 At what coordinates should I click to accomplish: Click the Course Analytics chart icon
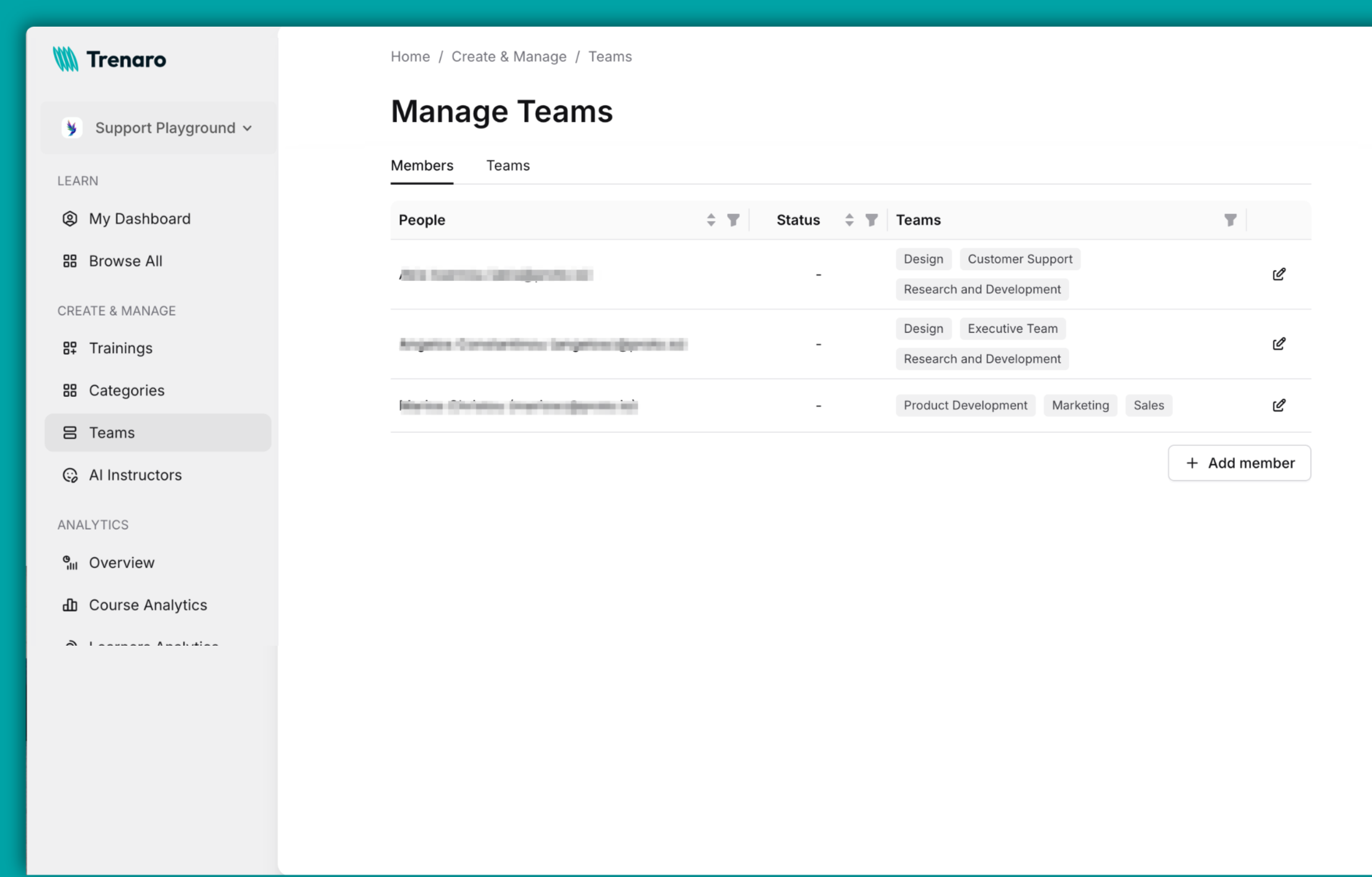(69, 605)
